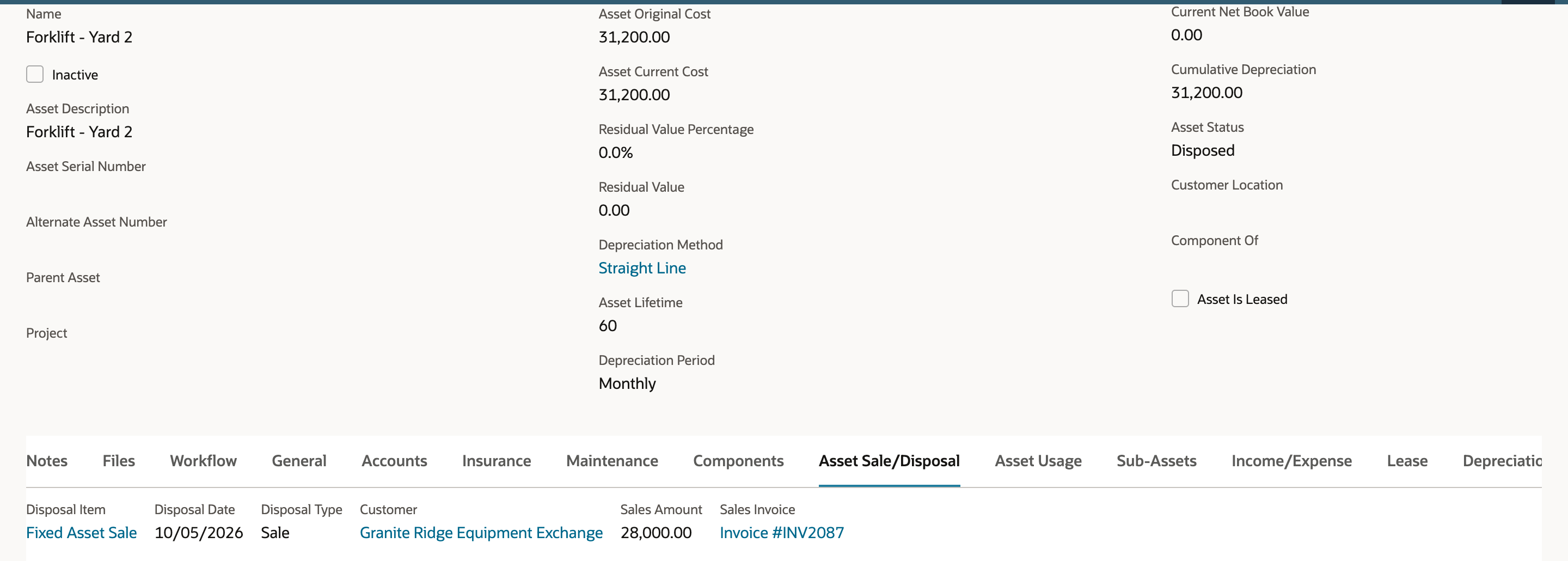Click the Parent Asset label

tap(63, 278)
